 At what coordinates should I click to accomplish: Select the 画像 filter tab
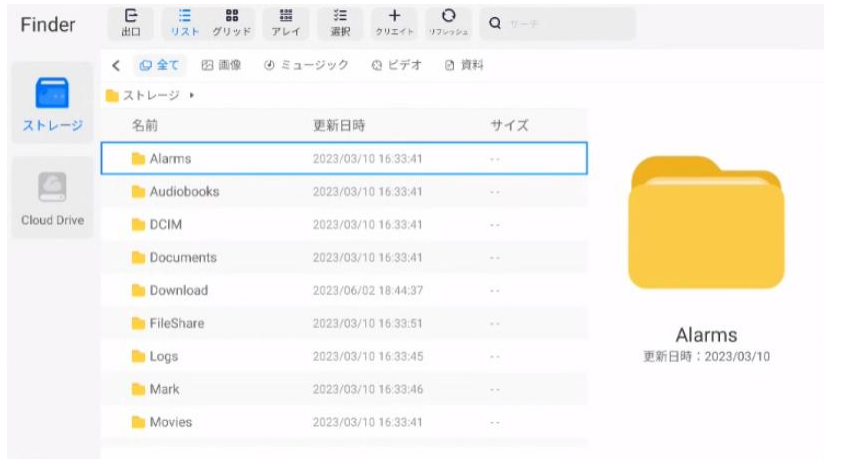click(221, 66)
